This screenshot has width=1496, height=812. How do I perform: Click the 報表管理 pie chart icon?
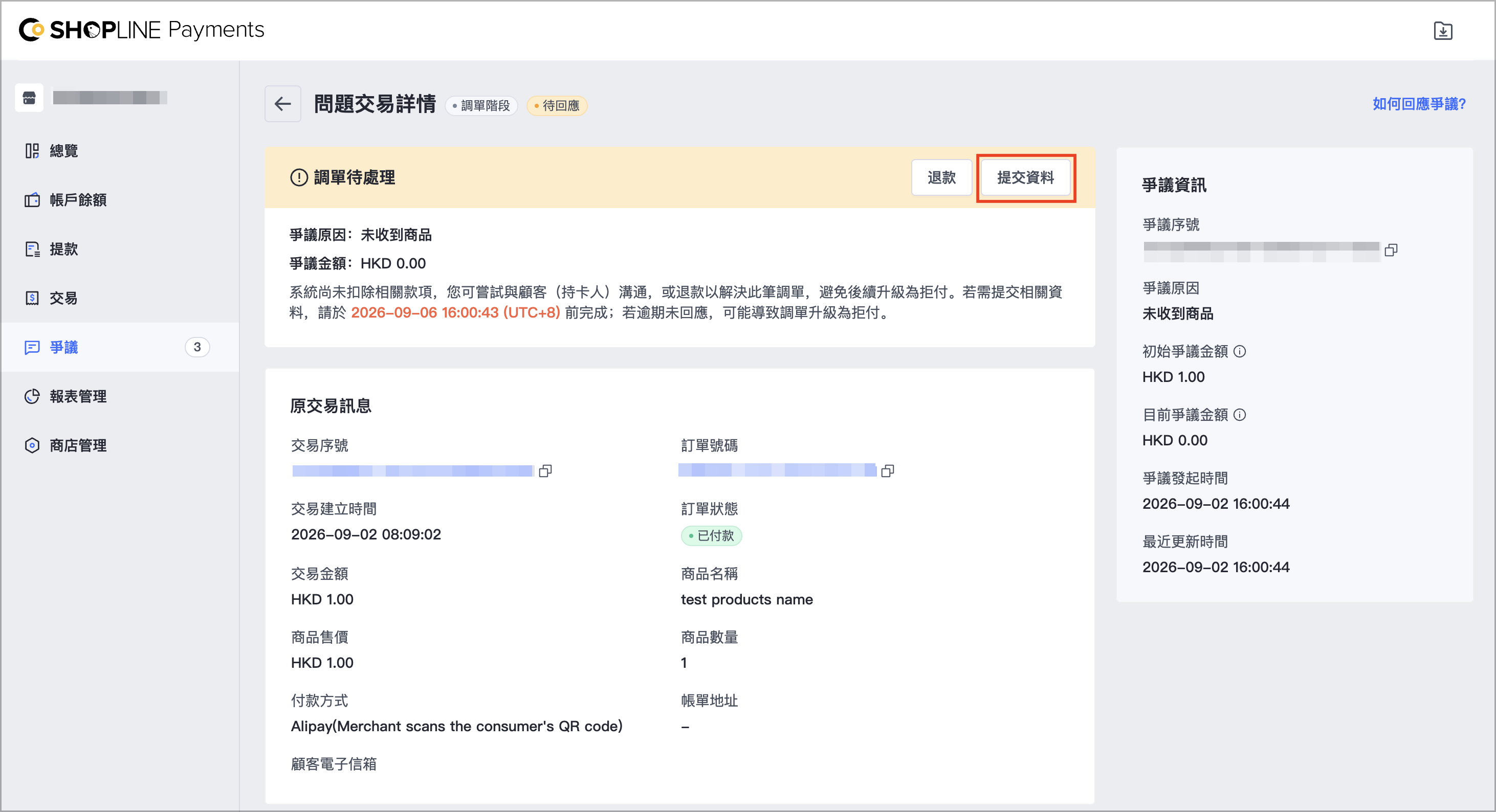(32, 396)
